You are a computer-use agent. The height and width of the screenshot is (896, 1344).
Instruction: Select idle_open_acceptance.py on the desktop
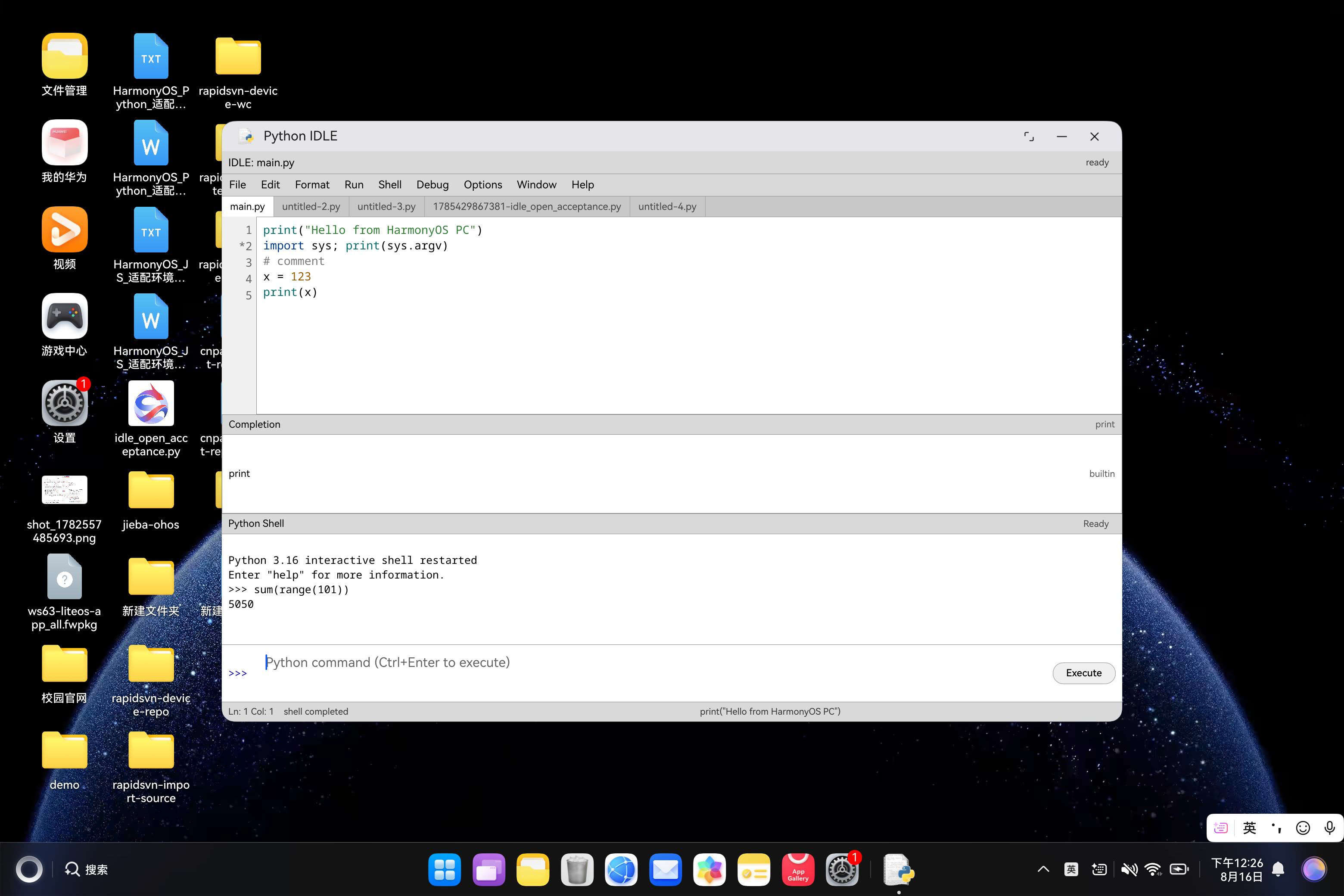click(151, 419)
